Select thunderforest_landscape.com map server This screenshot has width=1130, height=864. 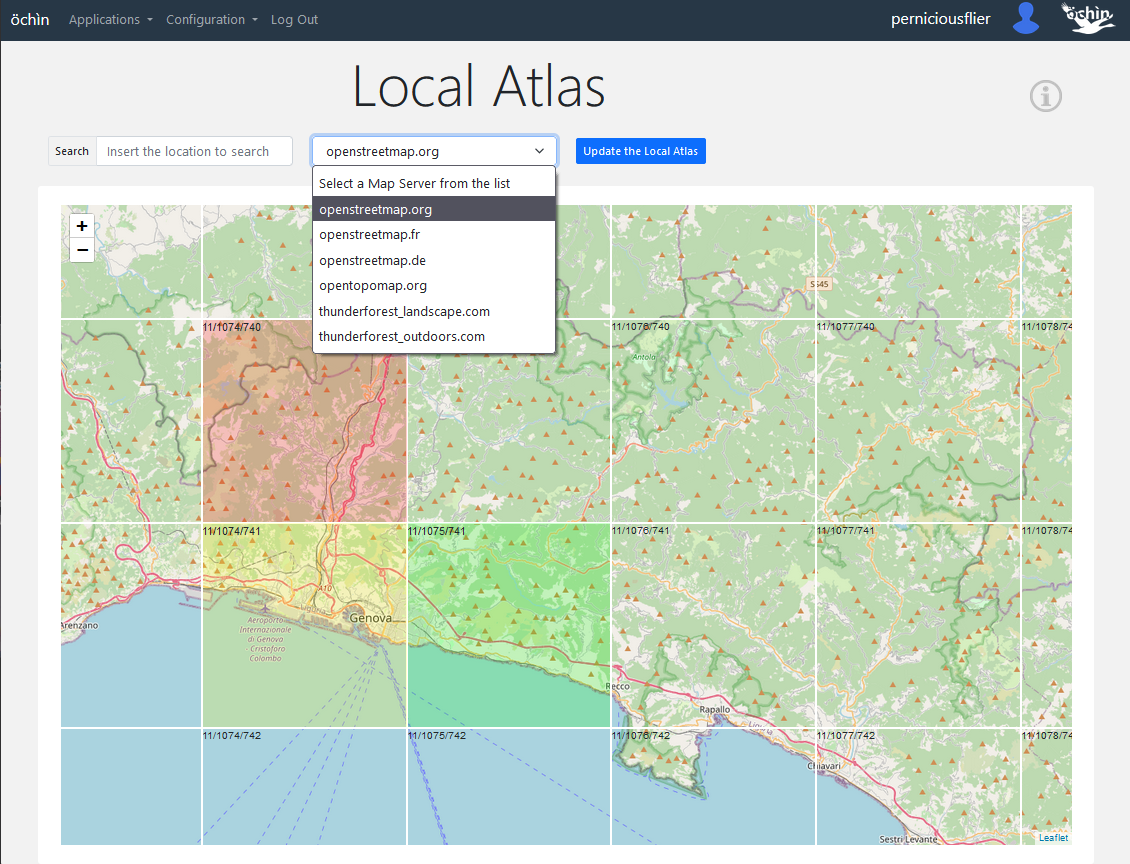tap(434, 311)
